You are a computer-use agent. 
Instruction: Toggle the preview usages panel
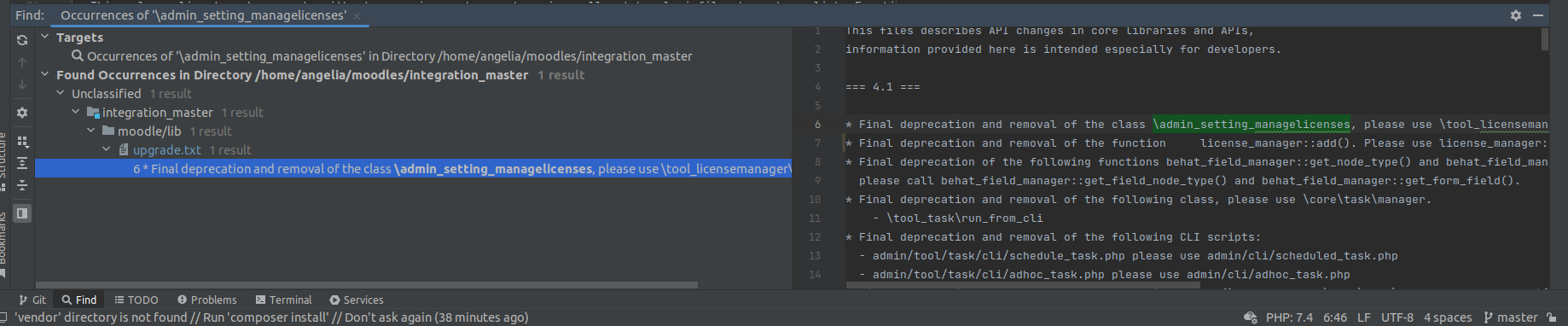pos(22,213)
